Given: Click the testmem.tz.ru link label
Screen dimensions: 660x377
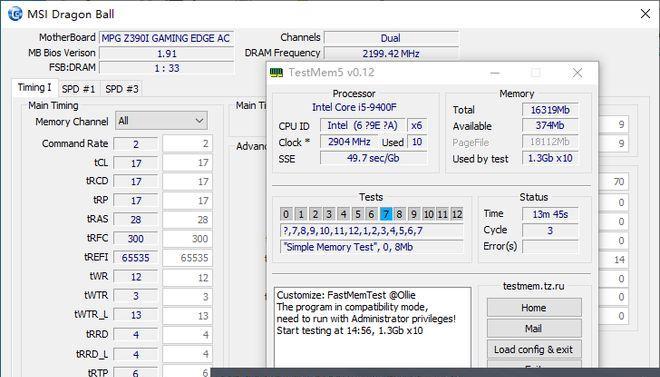Looking at the screenshot, I should click(534, 286).
